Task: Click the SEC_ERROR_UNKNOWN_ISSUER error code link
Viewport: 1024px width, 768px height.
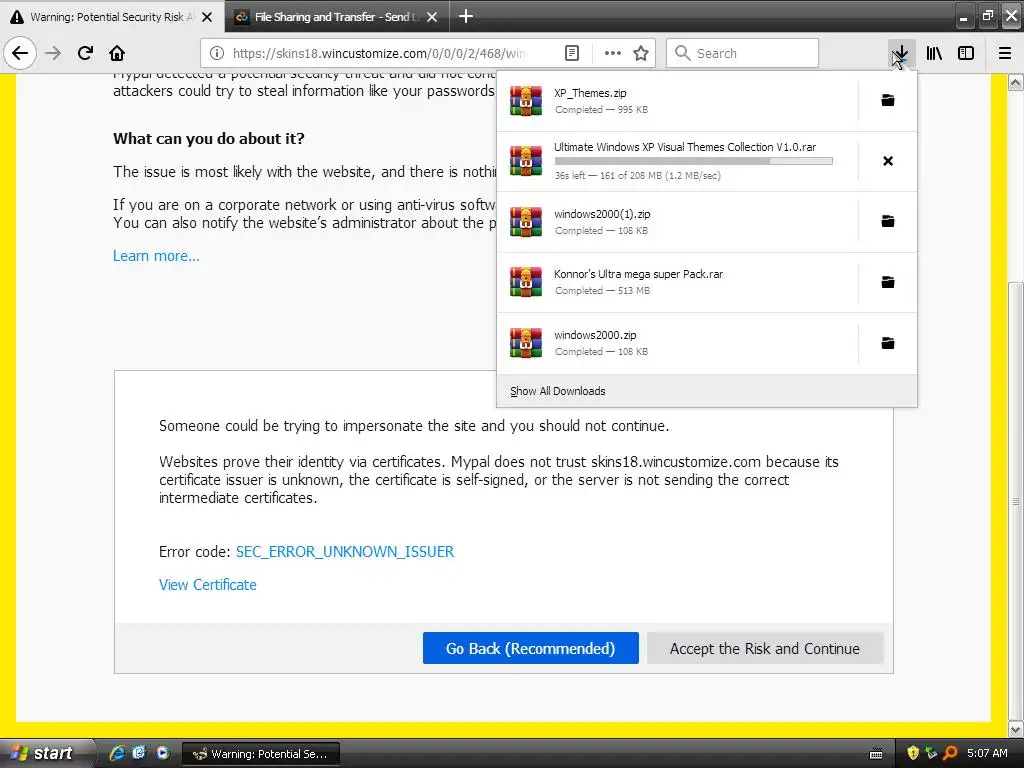Action: point(345,552)
